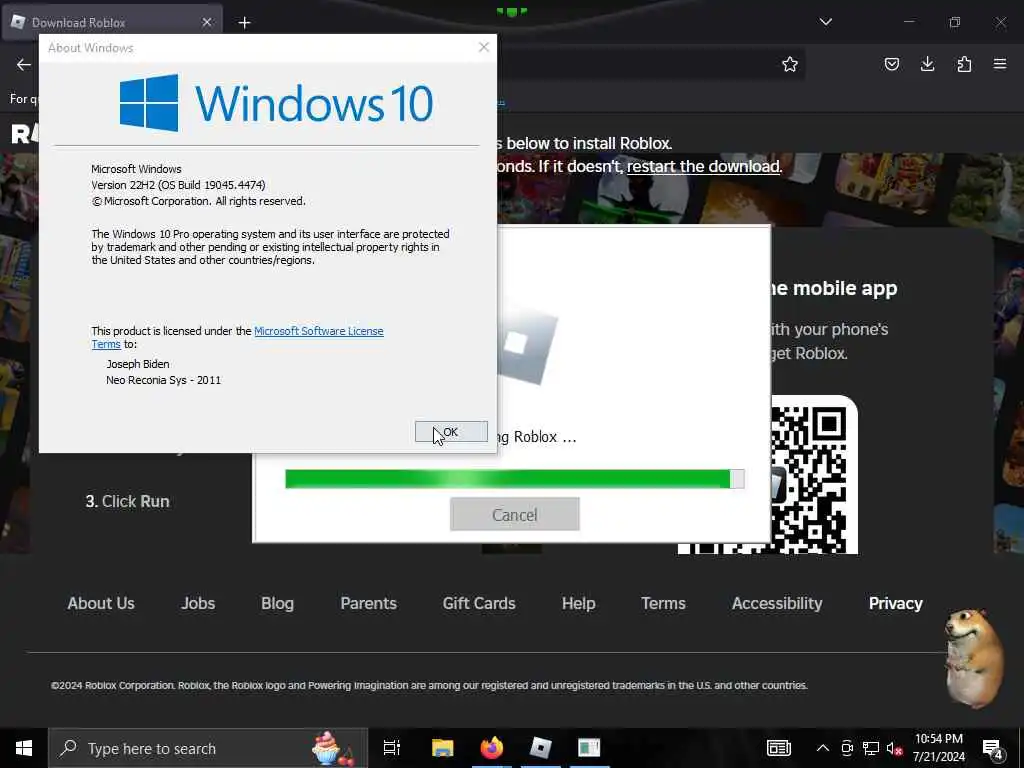This screenshot has width=1024, height=768.
Task: Click the cupcake search highlight icon
Action: [332, 748]
